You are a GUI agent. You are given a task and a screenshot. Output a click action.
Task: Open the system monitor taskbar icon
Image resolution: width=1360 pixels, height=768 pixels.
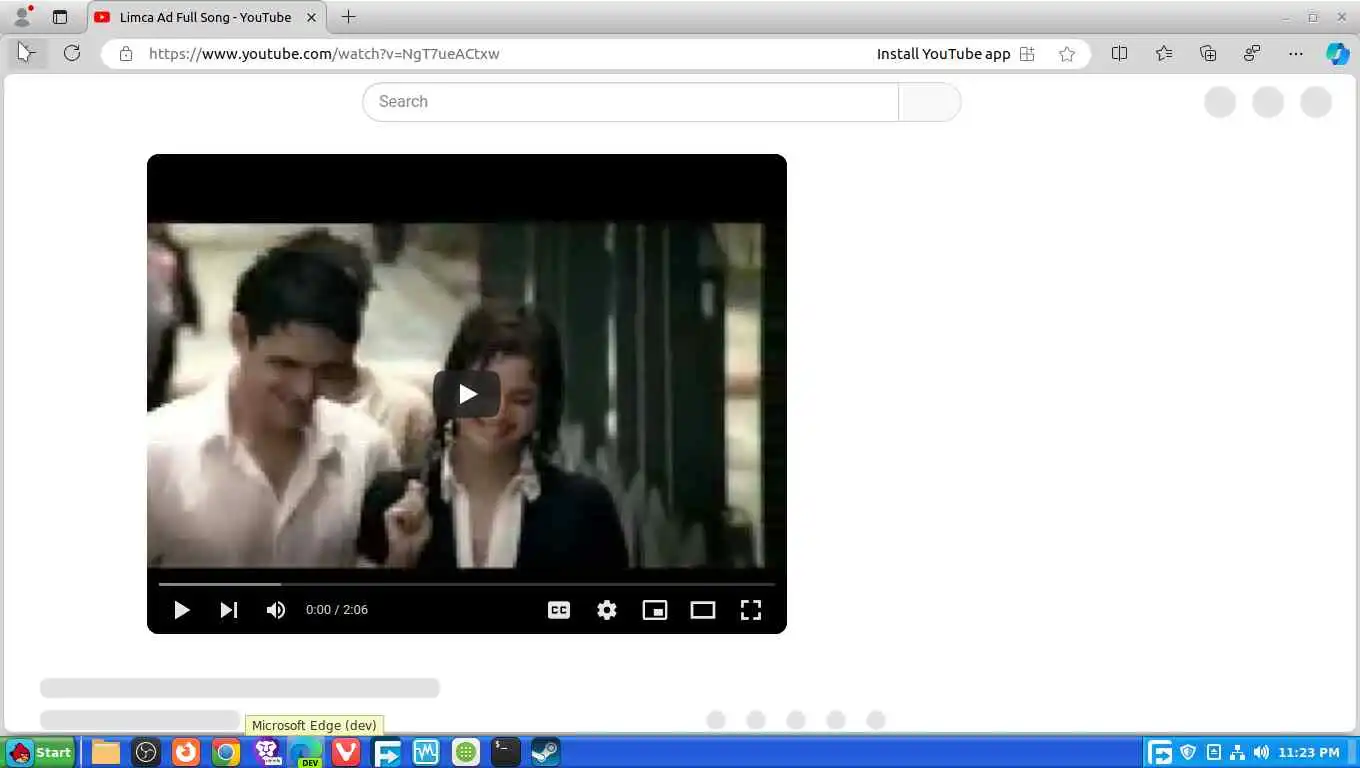coord(426,752)
